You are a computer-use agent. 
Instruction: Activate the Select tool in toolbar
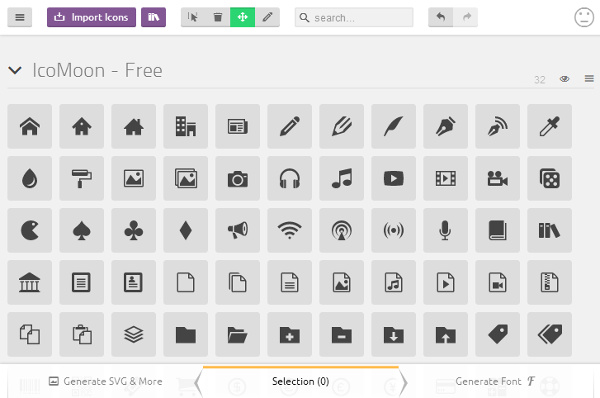point(193,17)
